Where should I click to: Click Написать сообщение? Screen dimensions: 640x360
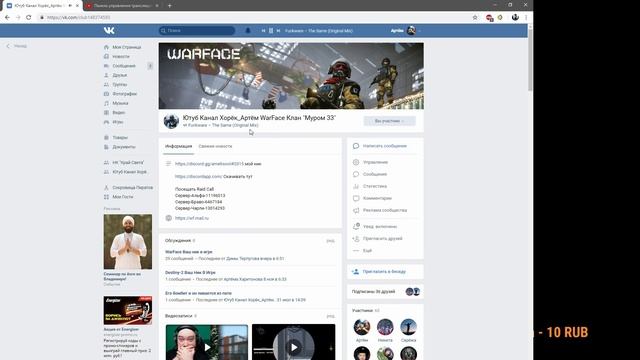[x=384, y=146]
